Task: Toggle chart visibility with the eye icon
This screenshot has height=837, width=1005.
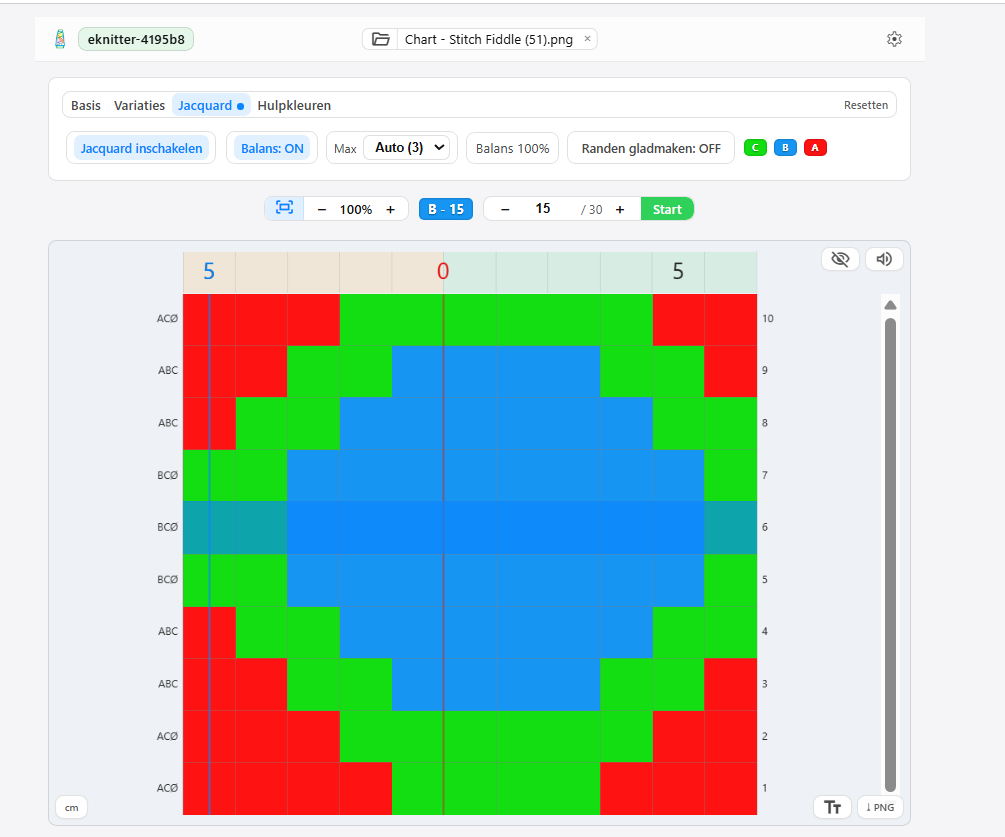Action: [x=840, y=259]
